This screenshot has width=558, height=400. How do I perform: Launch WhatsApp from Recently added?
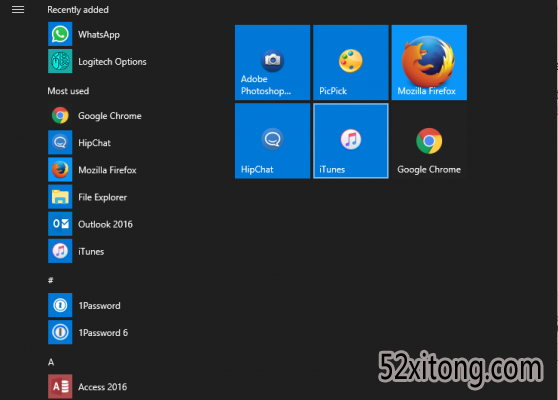60,34
